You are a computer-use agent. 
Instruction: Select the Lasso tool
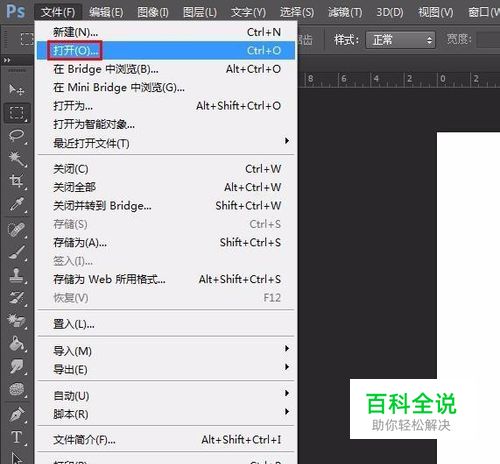click(16, 136)
